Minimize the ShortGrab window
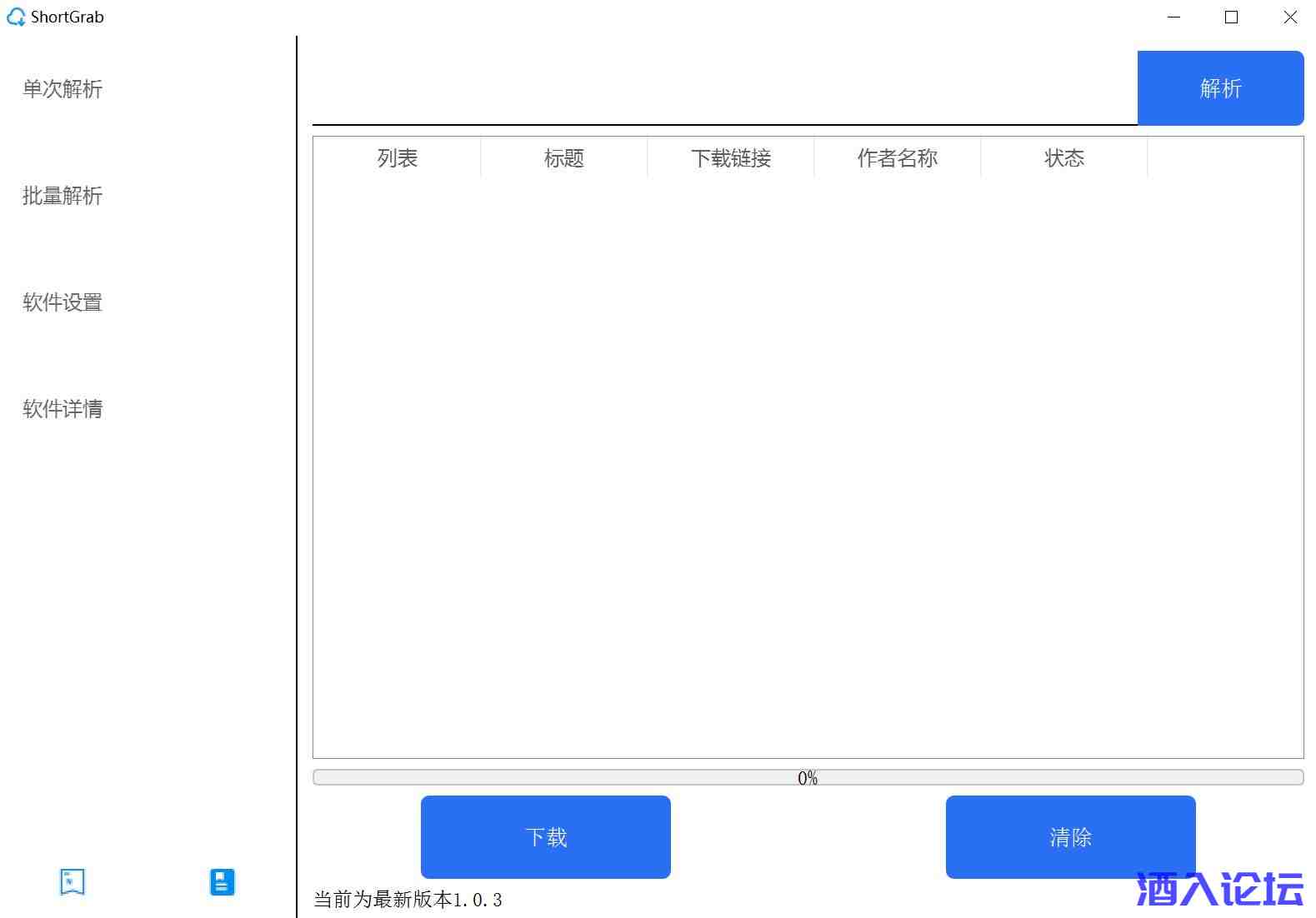The image size is (1316, 918). pyautogui.click(x=1174, y=17)
